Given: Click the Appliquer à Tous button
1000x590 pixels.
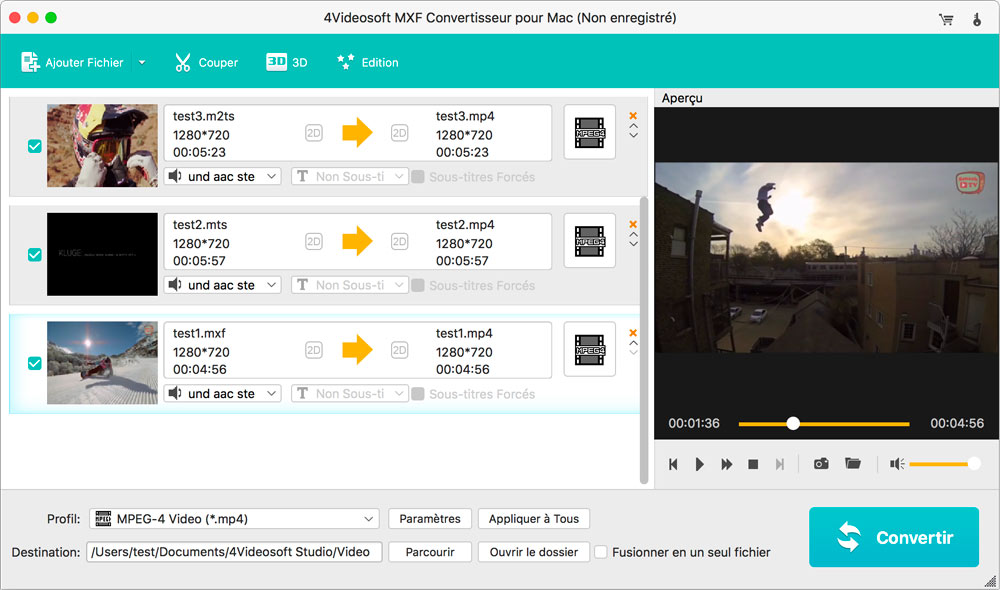Looking at the screenshot, I should (534, 519).
